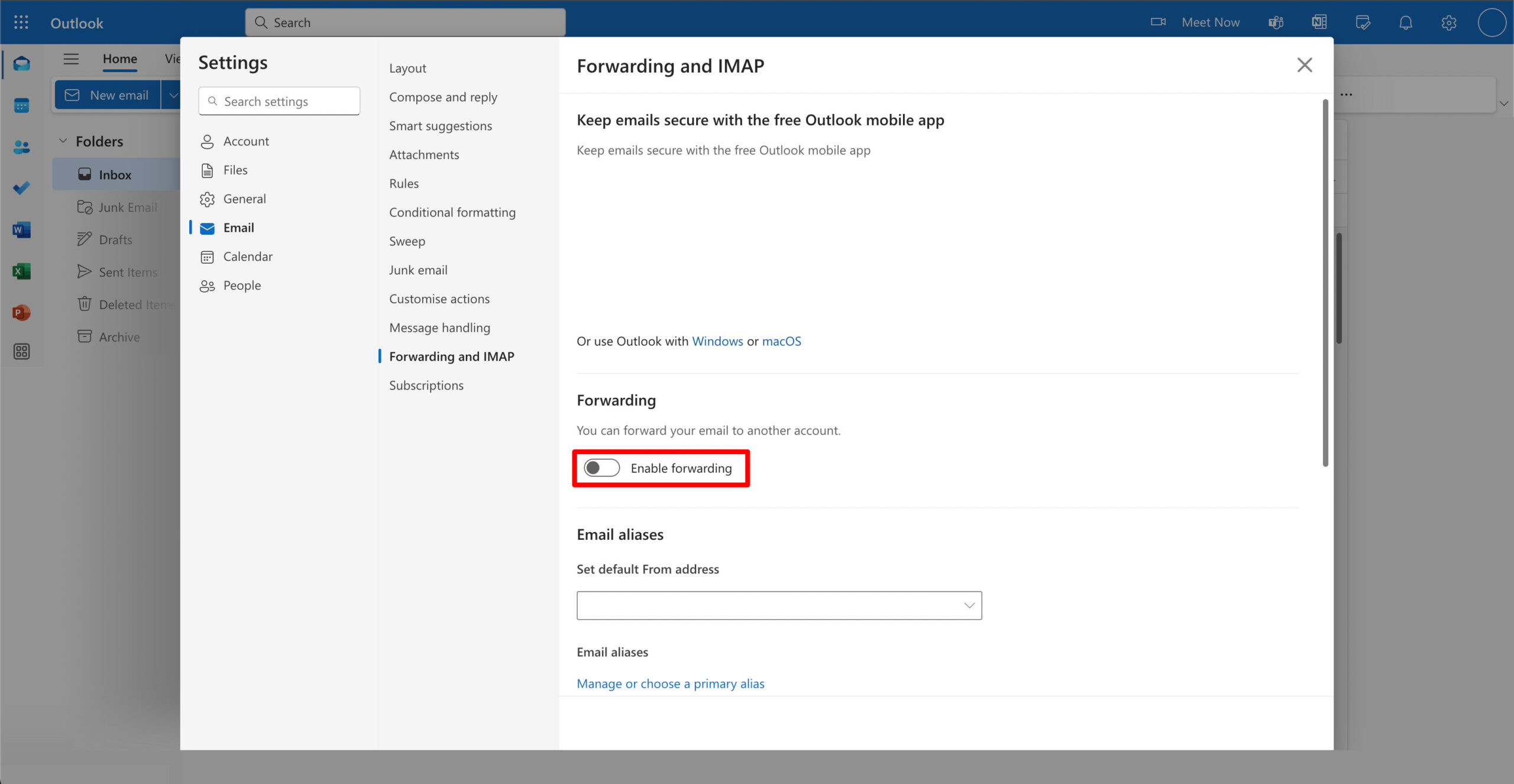The height and width of the screenshot is (784, 1514).
Task: Click the Outlook top Search box
Action: 405,22
